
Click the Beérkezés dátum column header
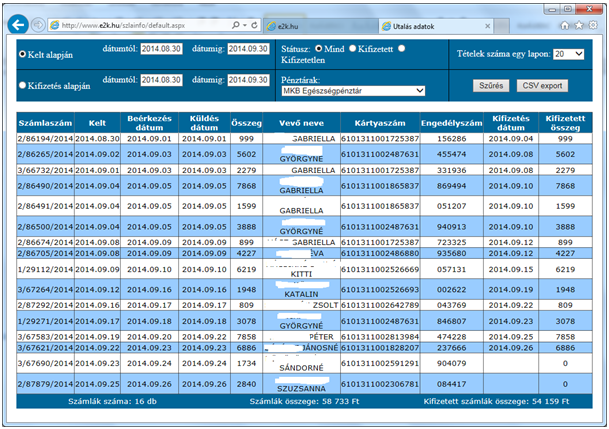pos(150,123)
